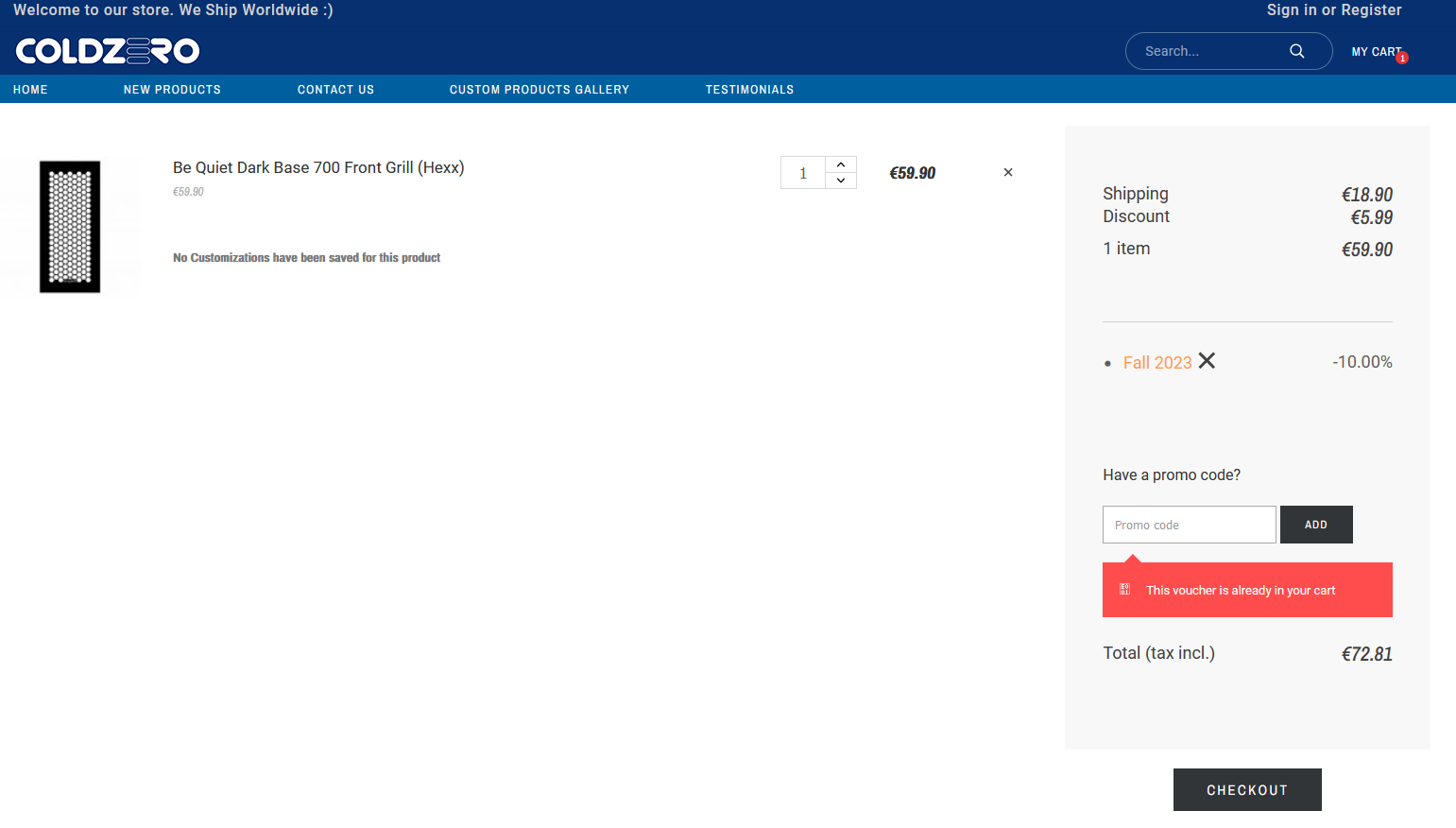
Task: Click the 'This voucher is already in your cart' message
Action: 1241,591
